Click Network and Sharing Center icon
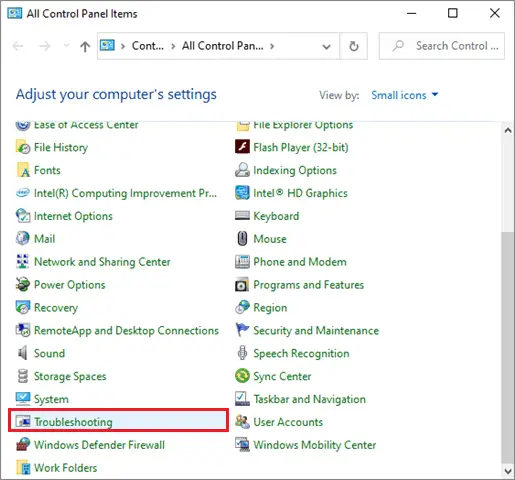Viewport: 515px width, 480px height. pyautogui.click(x=23, y=262)
